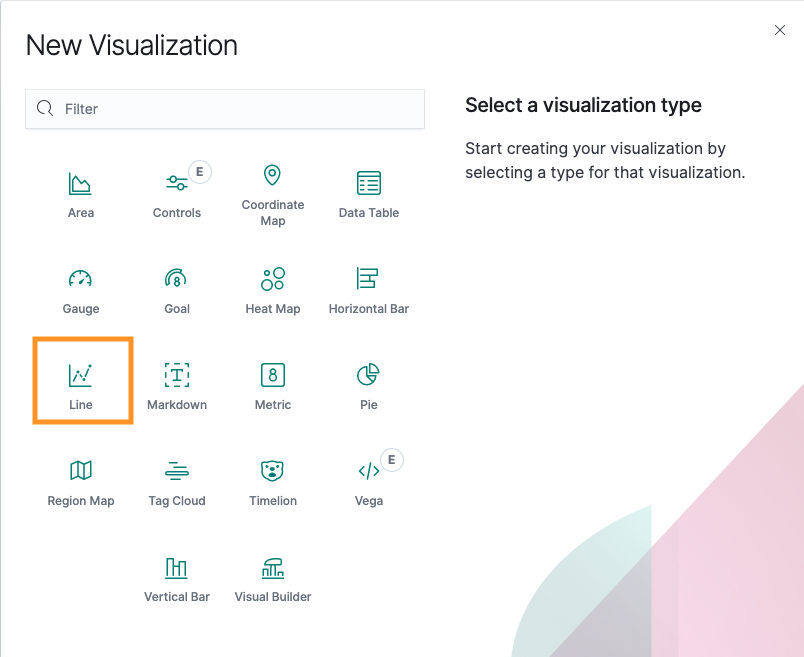Viewport: 804px width, 657px height.
Task: Choose the Goal visualization type
Action: pyautogui.click(x=177, y=291)
